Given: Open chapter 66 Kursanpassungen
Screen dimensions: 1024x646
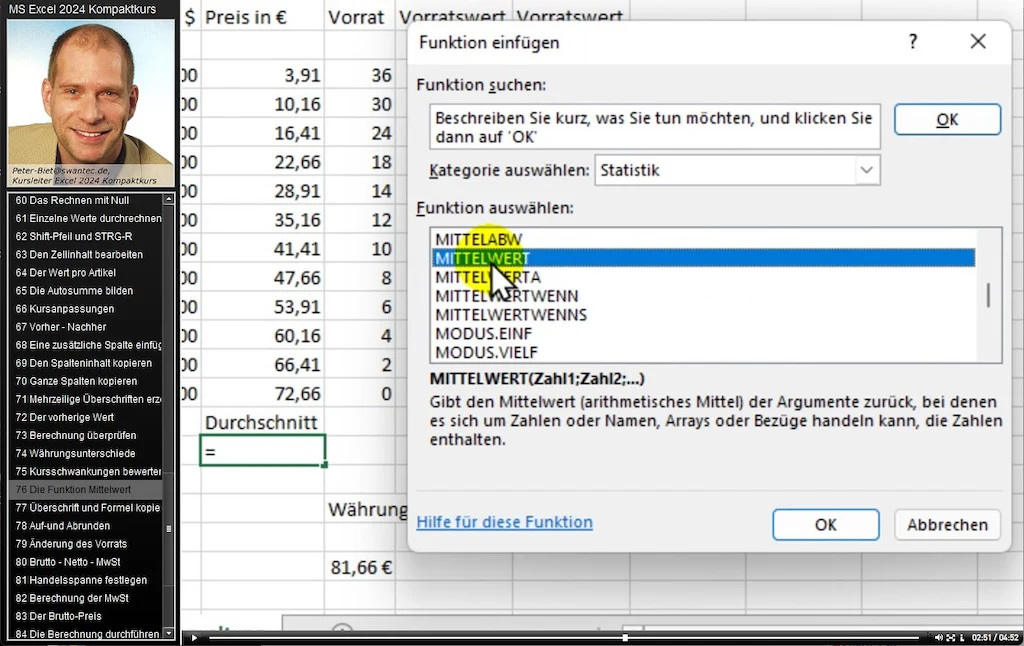Looking at the screenshot, I should (85, 309).
